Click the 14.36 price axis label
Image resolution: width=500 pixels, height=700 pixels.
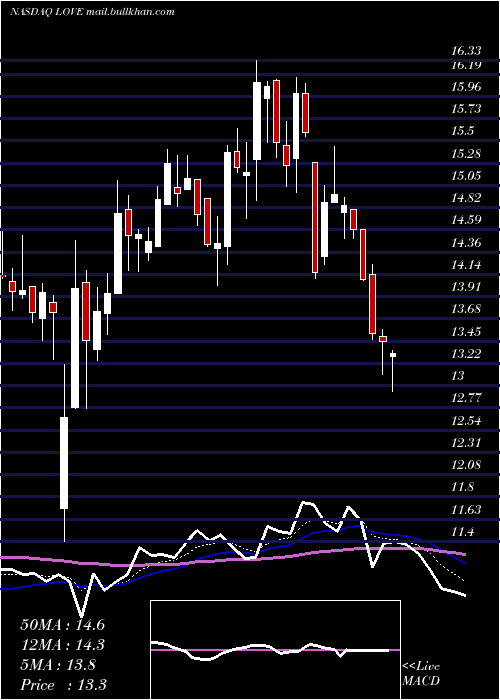(x=466, y=243)
